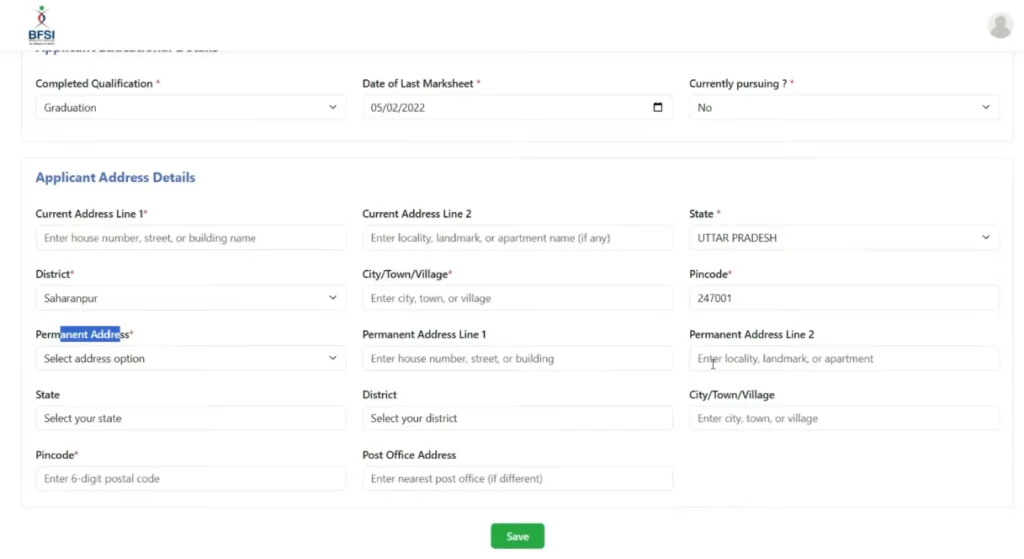Viewport: 1024px width, 559px height.
Task: Expand the Completed Qualification dropdown
Action: (x=190, y=108)
